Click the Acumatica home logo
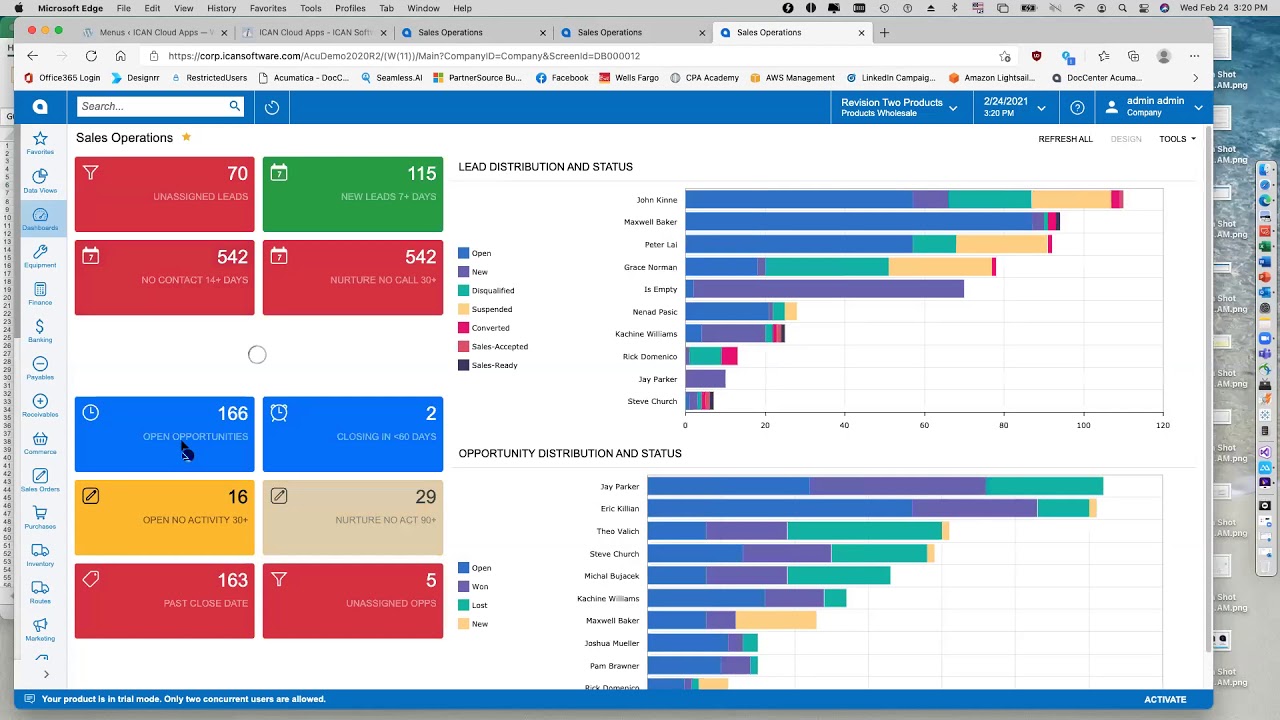 tap(40, 106)
